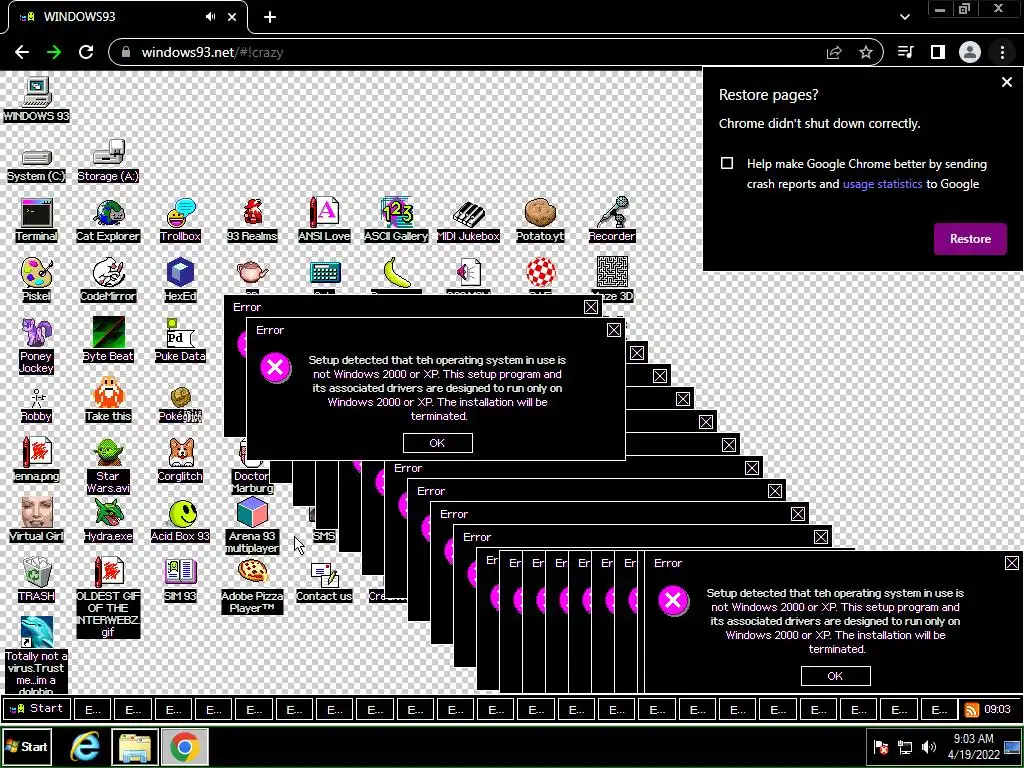1024x768 pixels.
Task: Open Chrome's three-dot menu
Action: (x=1002, y=52)
